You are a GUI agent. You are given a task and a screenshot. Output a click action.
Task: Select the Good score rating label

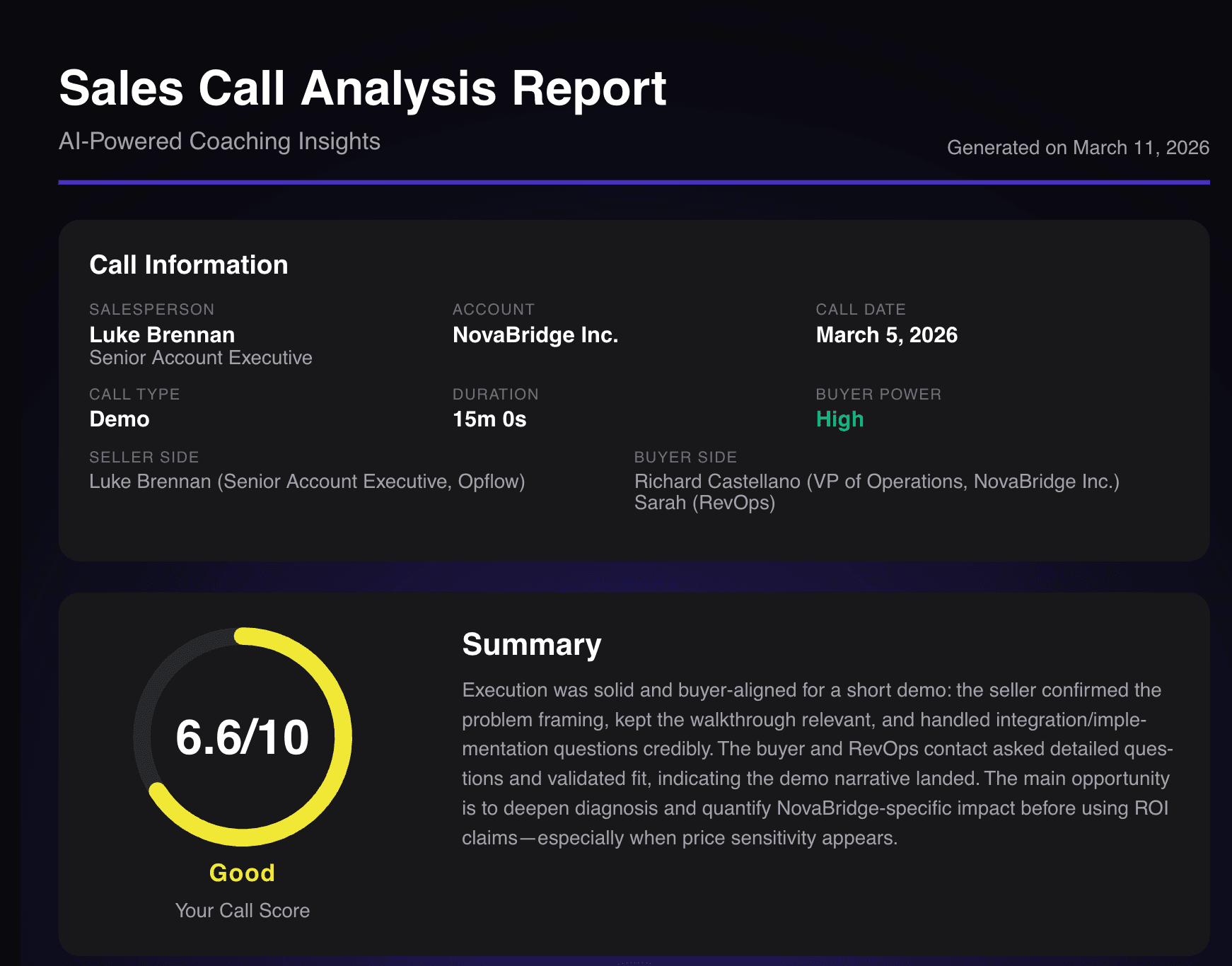tap(242, 872)
